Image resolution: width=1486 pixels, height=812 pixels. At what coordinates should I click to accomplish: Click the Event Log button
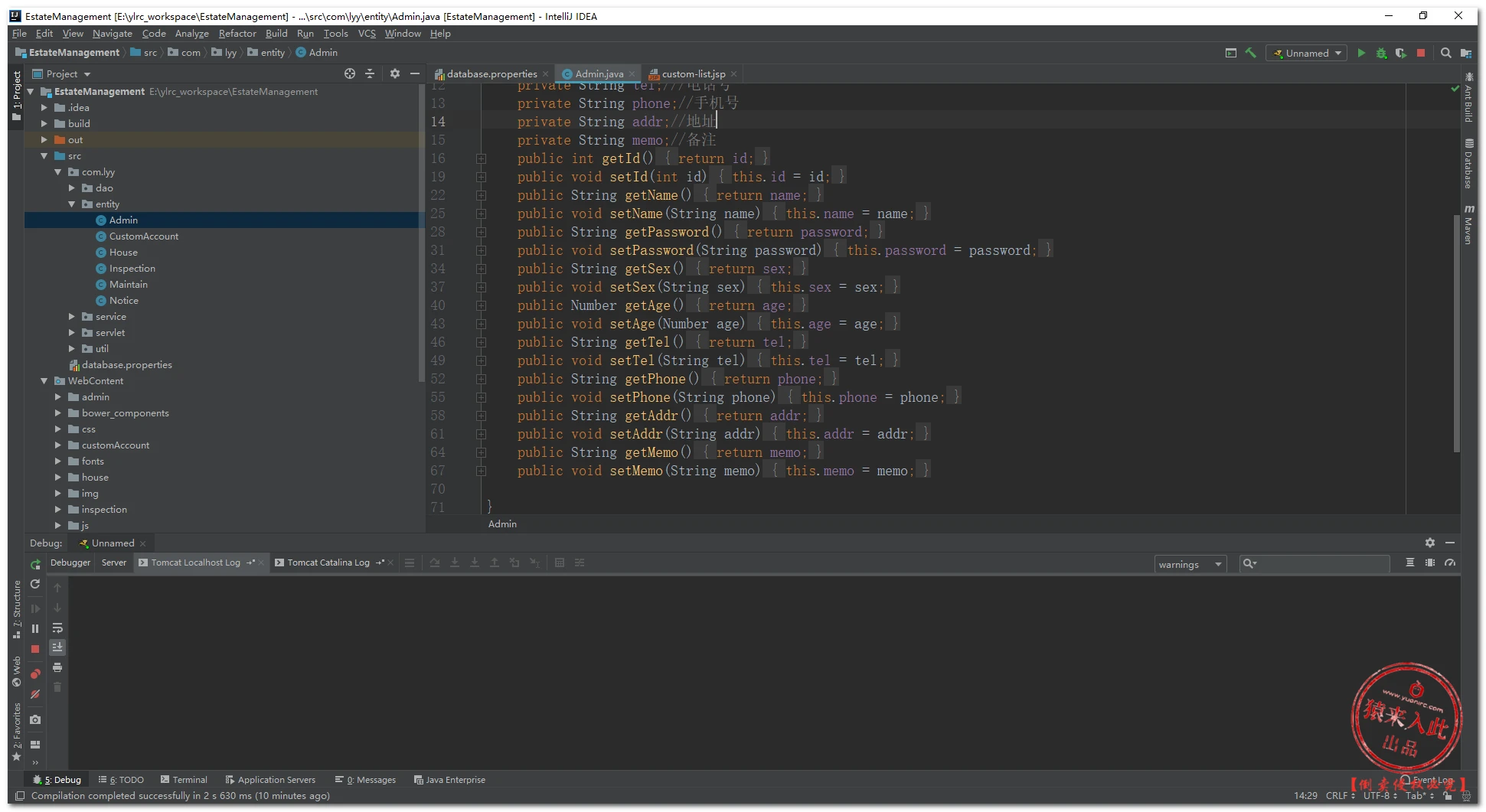(1426, 779)
